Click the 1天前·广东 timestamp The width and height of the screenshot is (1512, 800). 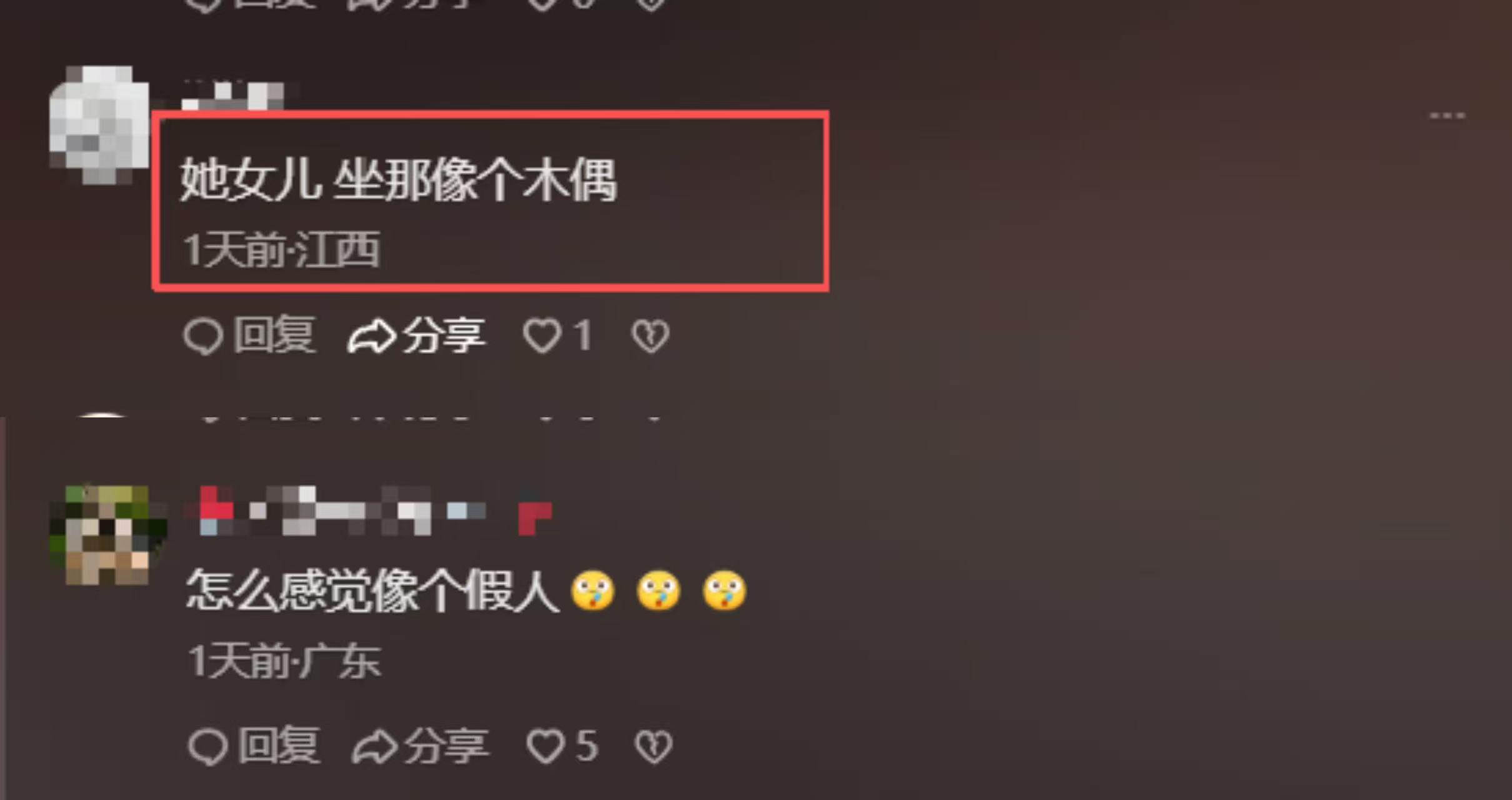pyautogui.click(x=284, y=661)
